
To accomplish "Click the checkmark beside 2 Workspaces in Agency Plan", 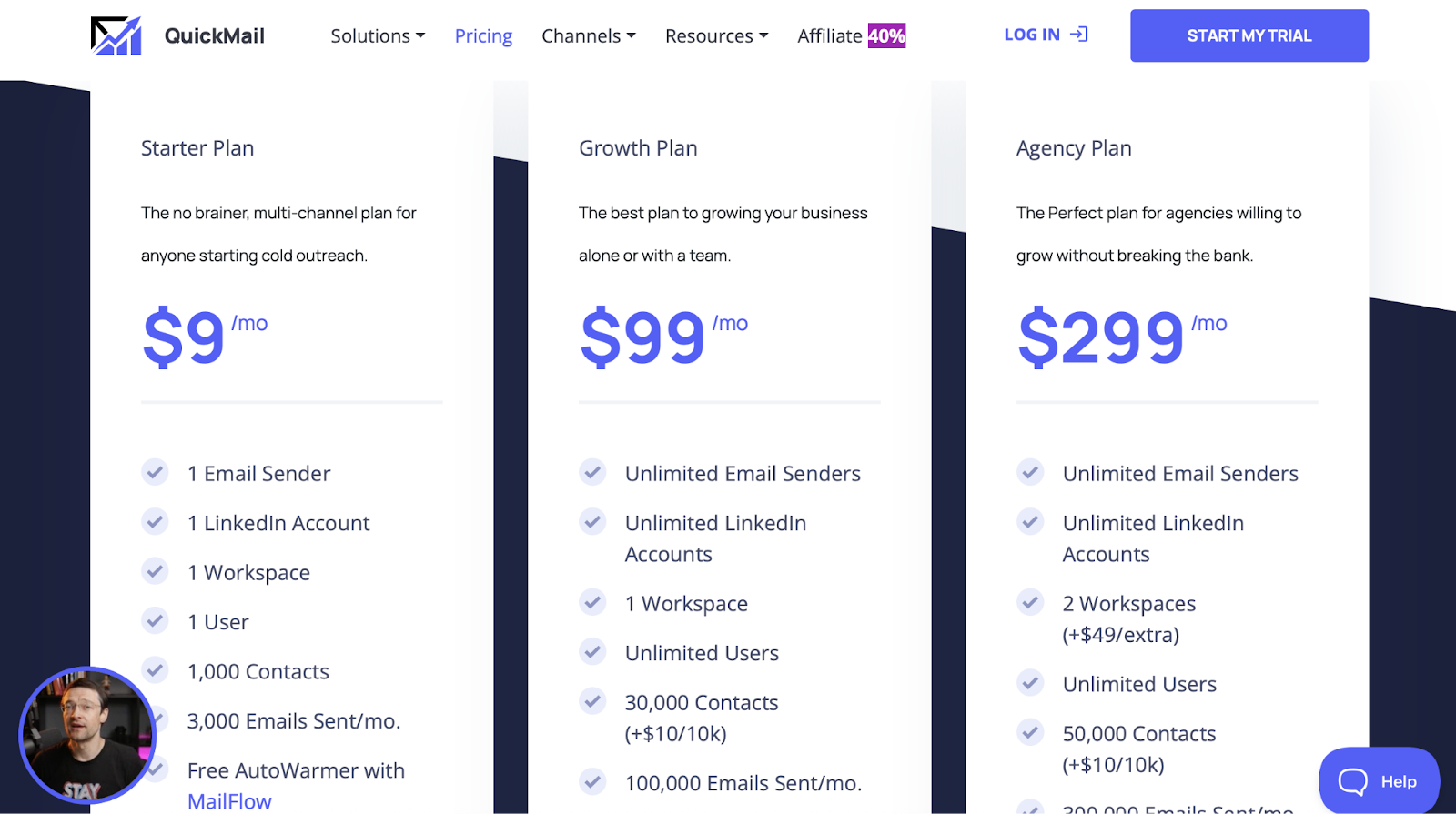I will click(1031, 601).
